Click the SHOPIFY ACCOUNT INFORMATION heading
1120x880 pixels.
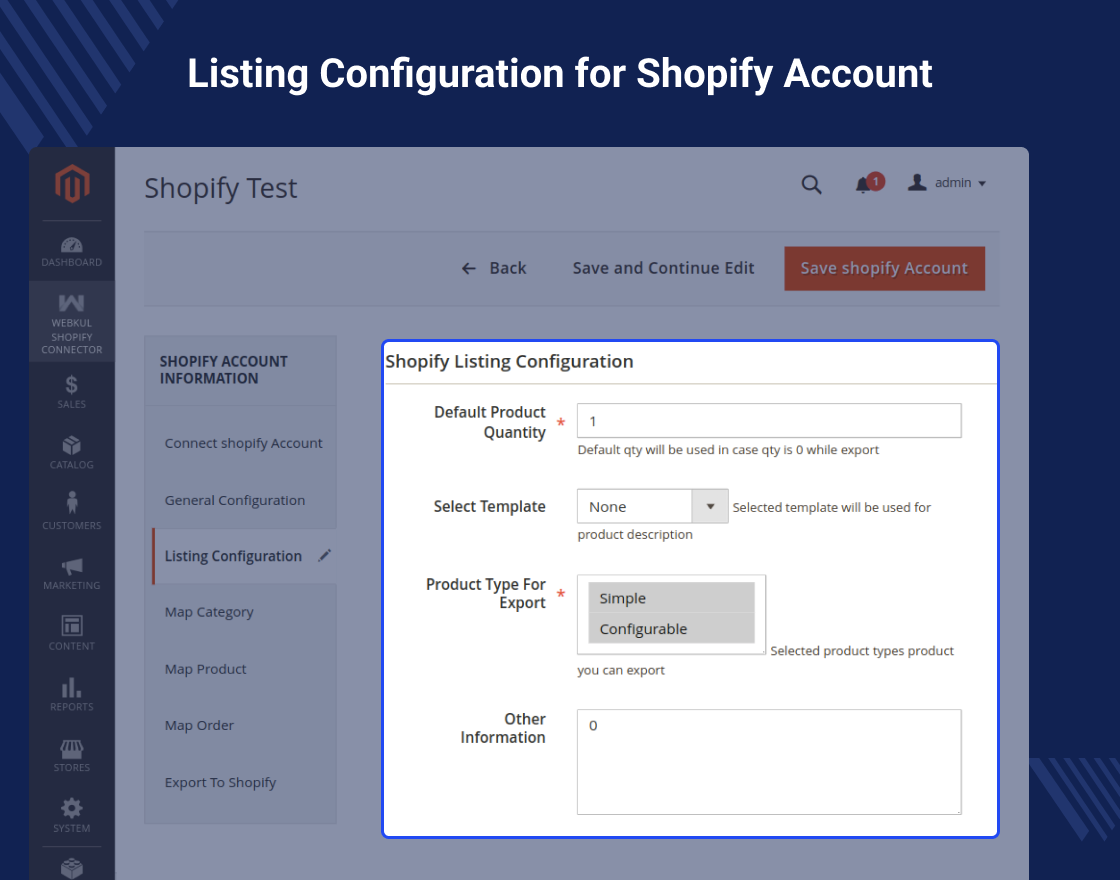coord(224,370)
